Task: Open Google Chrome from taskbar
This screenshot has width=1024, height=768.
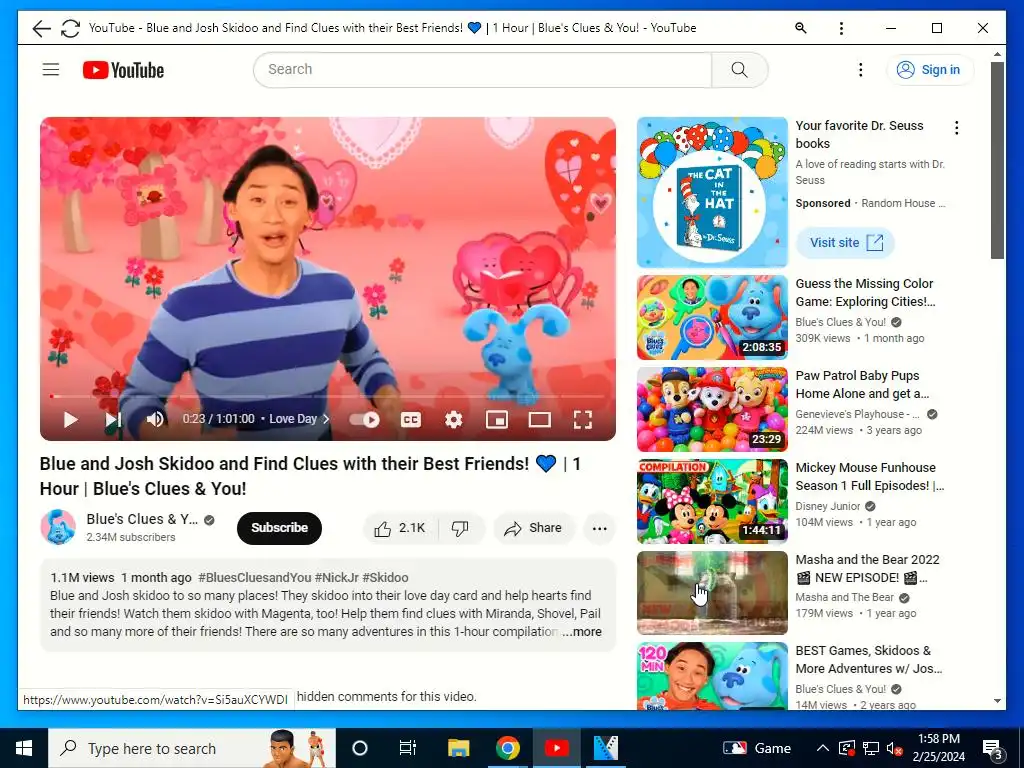Action: [x=507, y=748]
